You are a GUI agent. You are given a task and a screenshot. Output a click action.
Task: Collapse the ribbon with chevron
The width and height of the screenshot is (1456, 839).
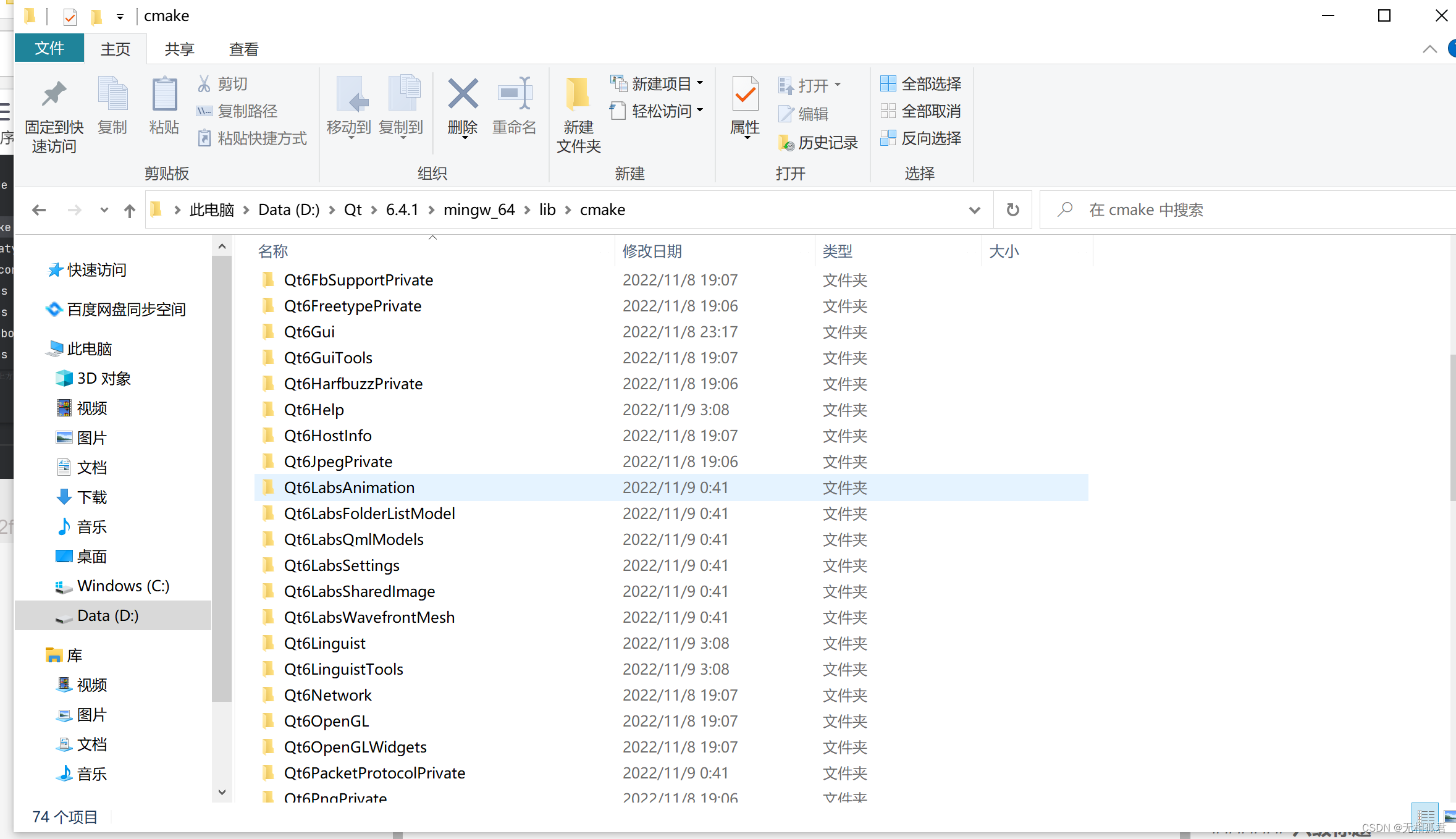pyautogui.click(x=1429, y=49)
